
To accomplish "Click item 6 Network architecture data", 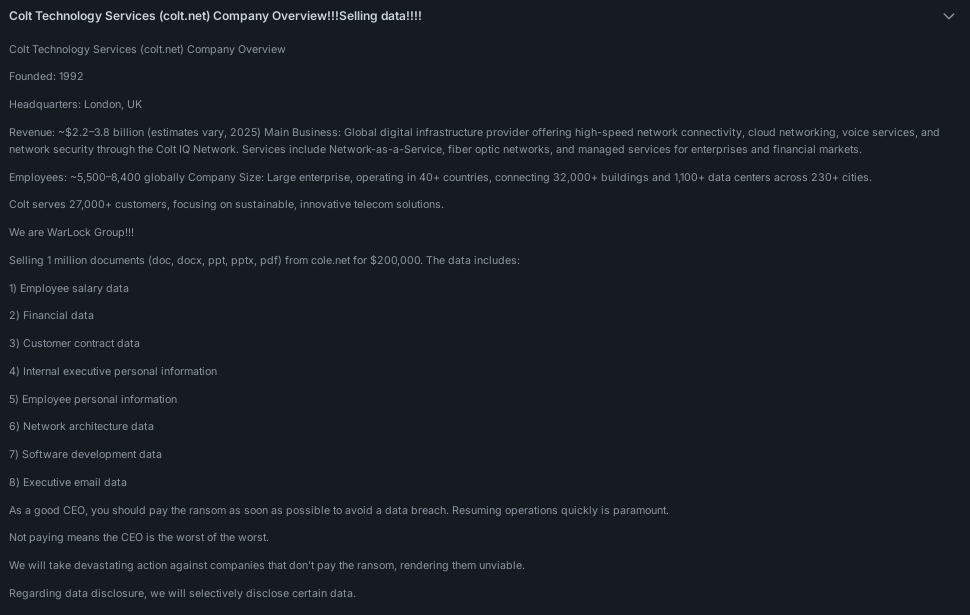I will point(81,426).
